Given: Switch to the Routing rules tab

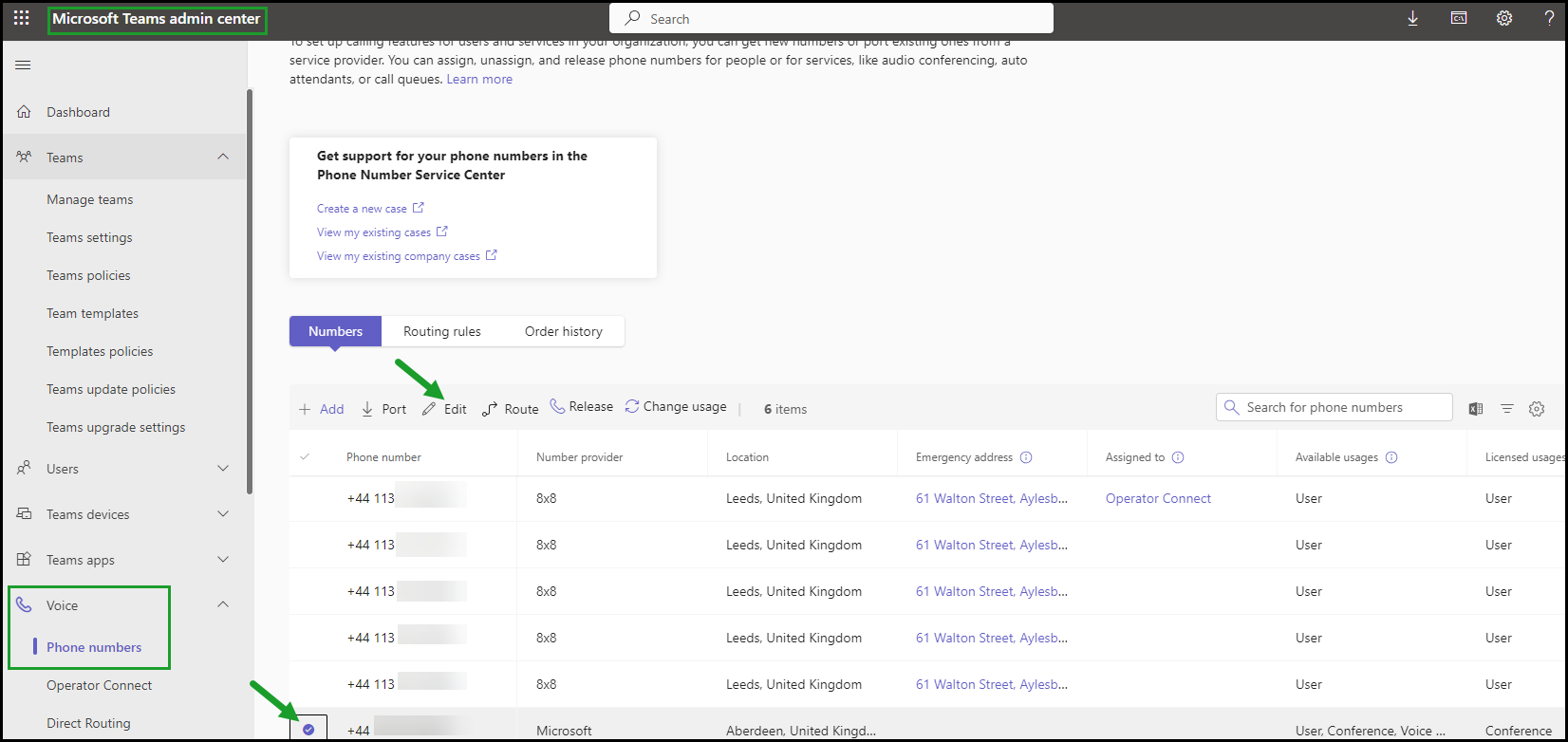Looking at the screenshot, I should click(x=442, y=331).
